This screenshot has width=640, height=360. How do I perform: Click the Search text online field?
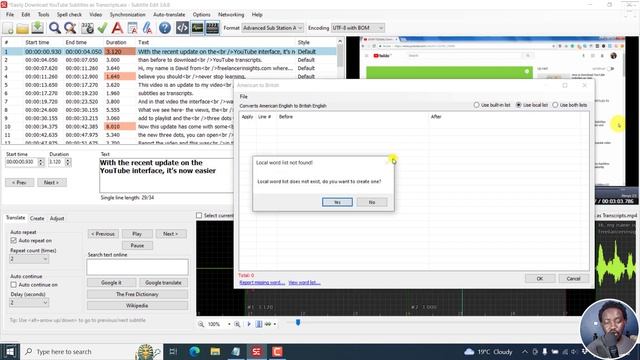coord(137,267)
